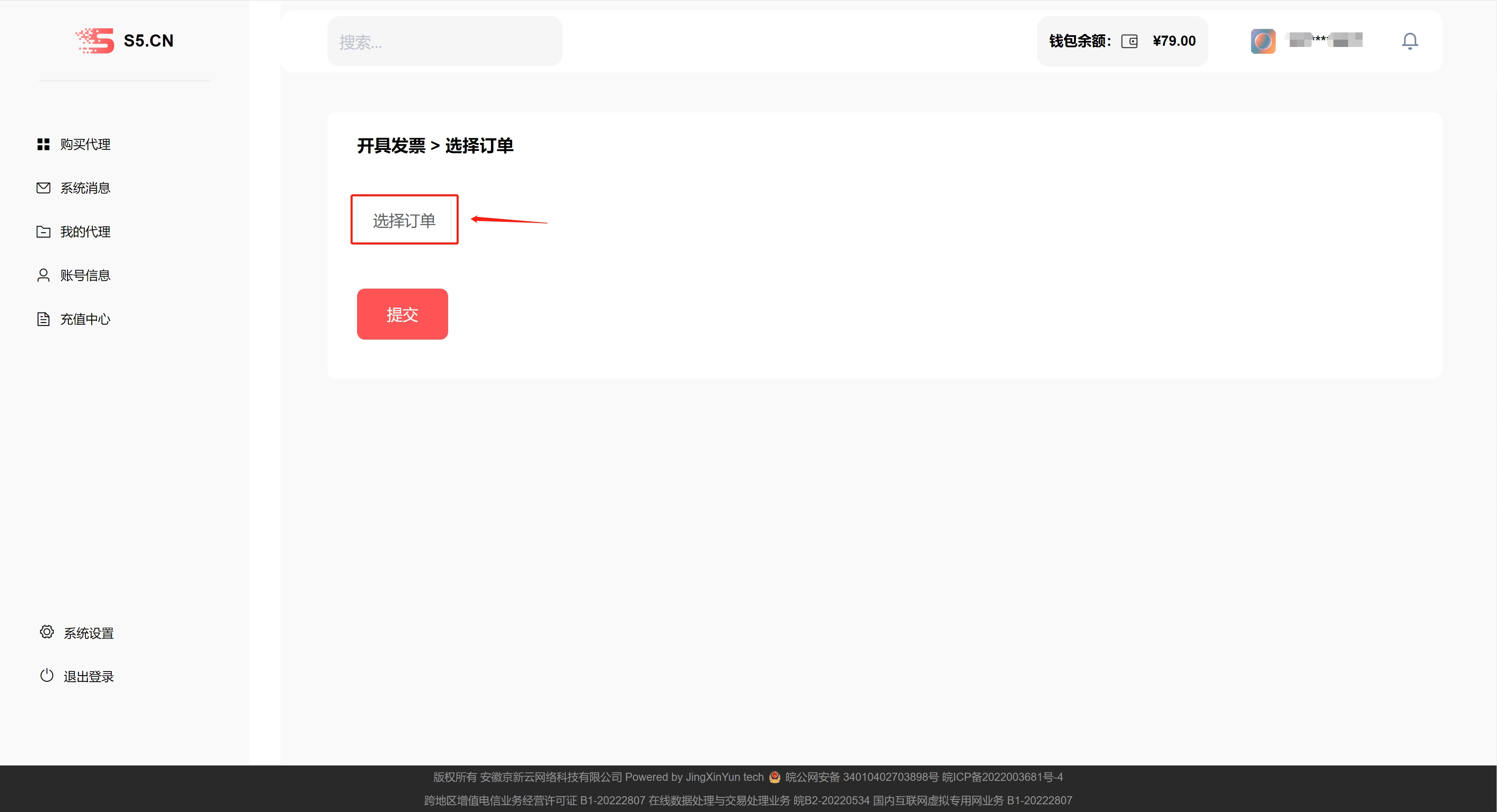Screen dimensions: 1497x812
Task: Click the S5.CN logo icon
Action: (x=95, y=41)
